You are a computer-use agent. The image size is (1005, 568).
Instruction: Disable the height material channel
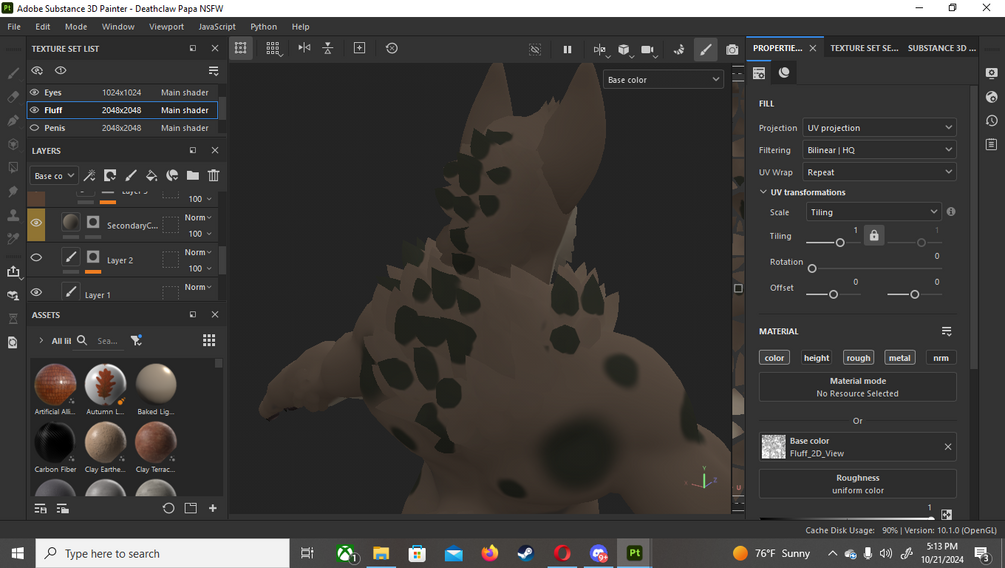(816, 358)
